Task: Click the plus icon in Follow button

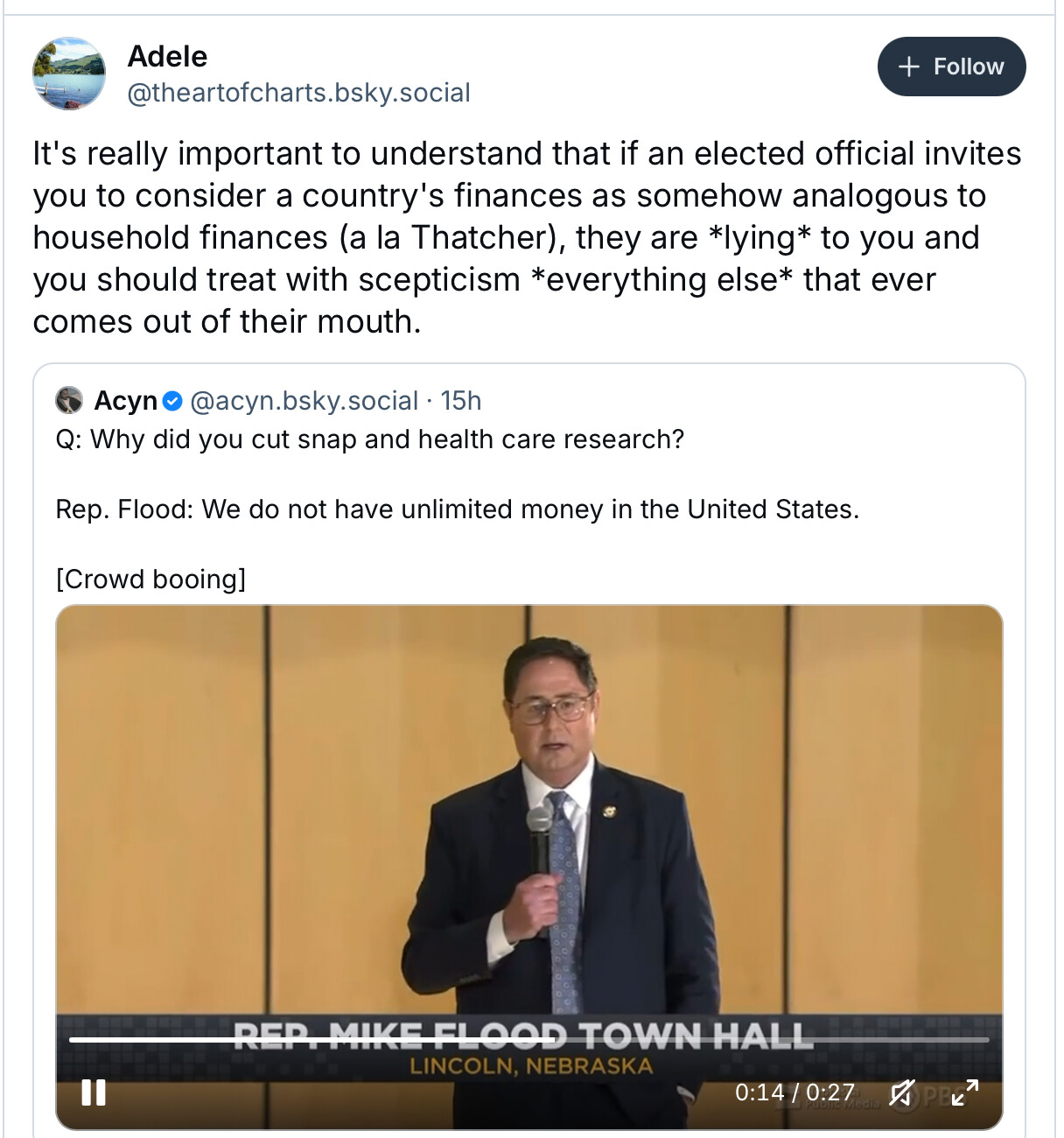Action: 909,67
